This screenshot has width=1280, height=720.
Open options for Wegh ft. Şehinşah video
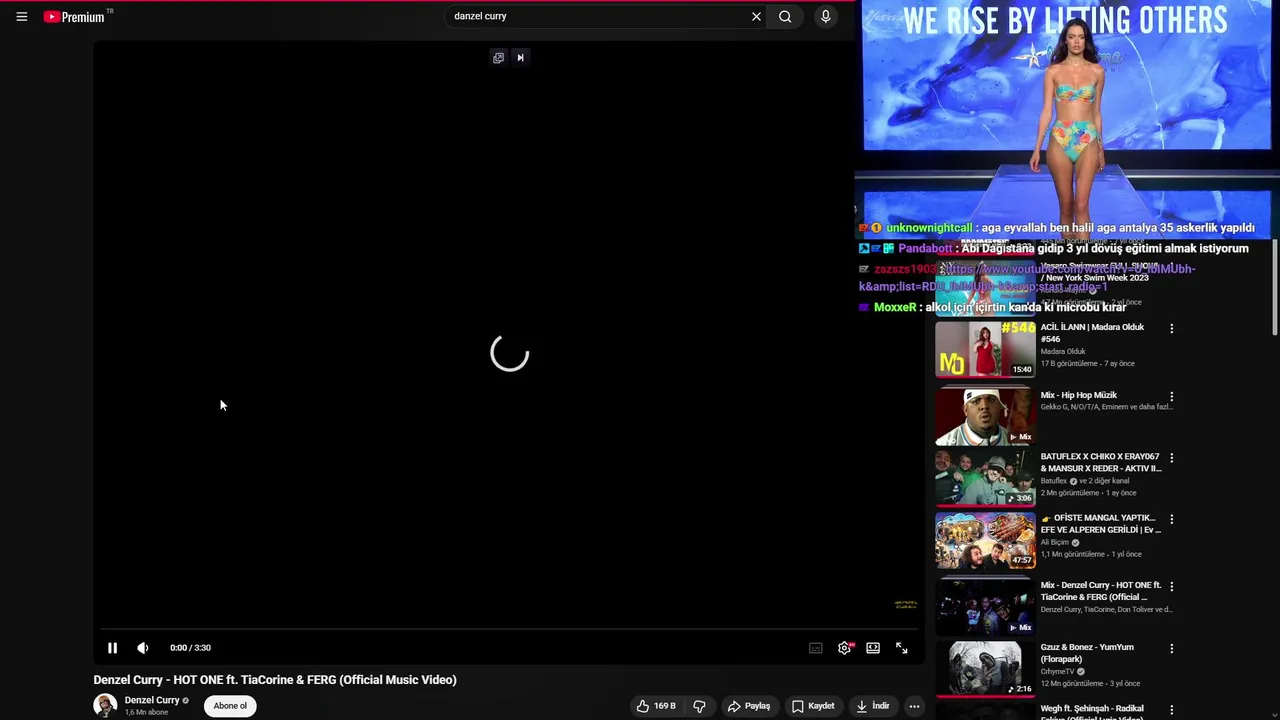1172,710
